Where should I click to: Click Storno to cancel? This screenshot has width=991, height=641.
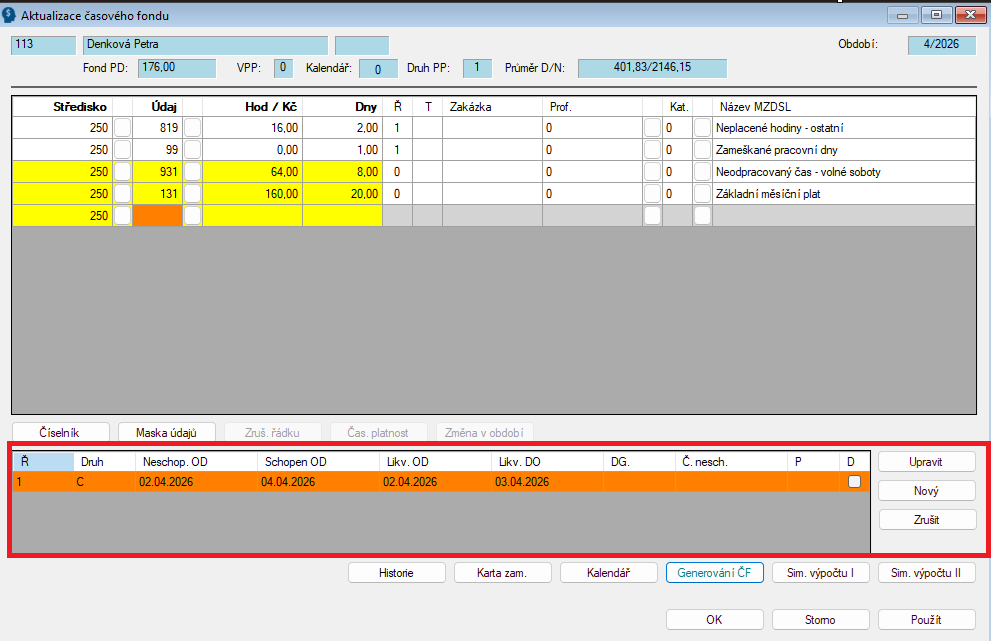pyautogui.click(x=821, y=620)
